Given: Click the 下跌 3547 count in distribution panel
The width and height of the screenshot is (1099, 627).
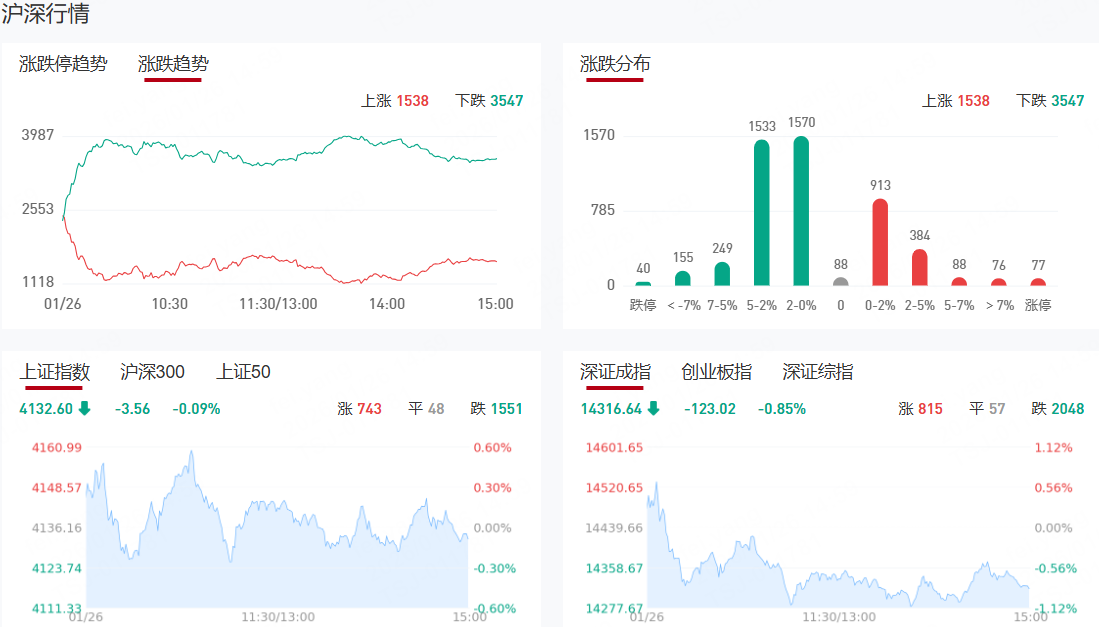Looking at the screenshot, I should [x=1050, y=101].
